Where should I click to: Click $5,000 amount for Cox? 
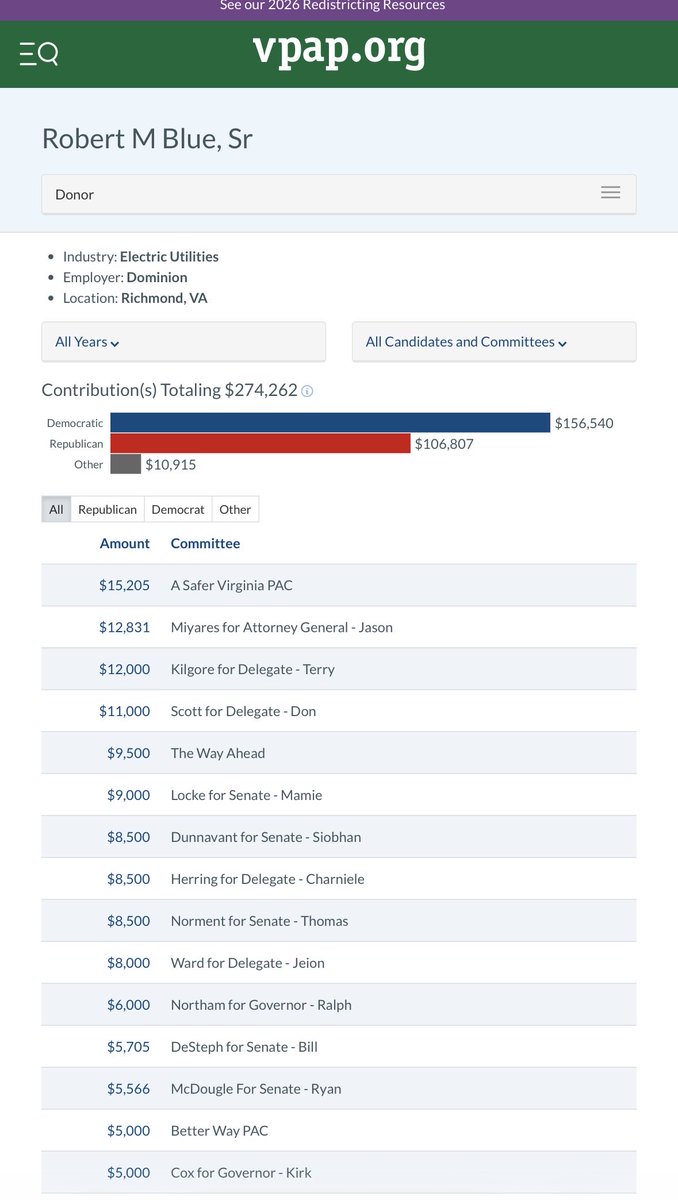128,1173
